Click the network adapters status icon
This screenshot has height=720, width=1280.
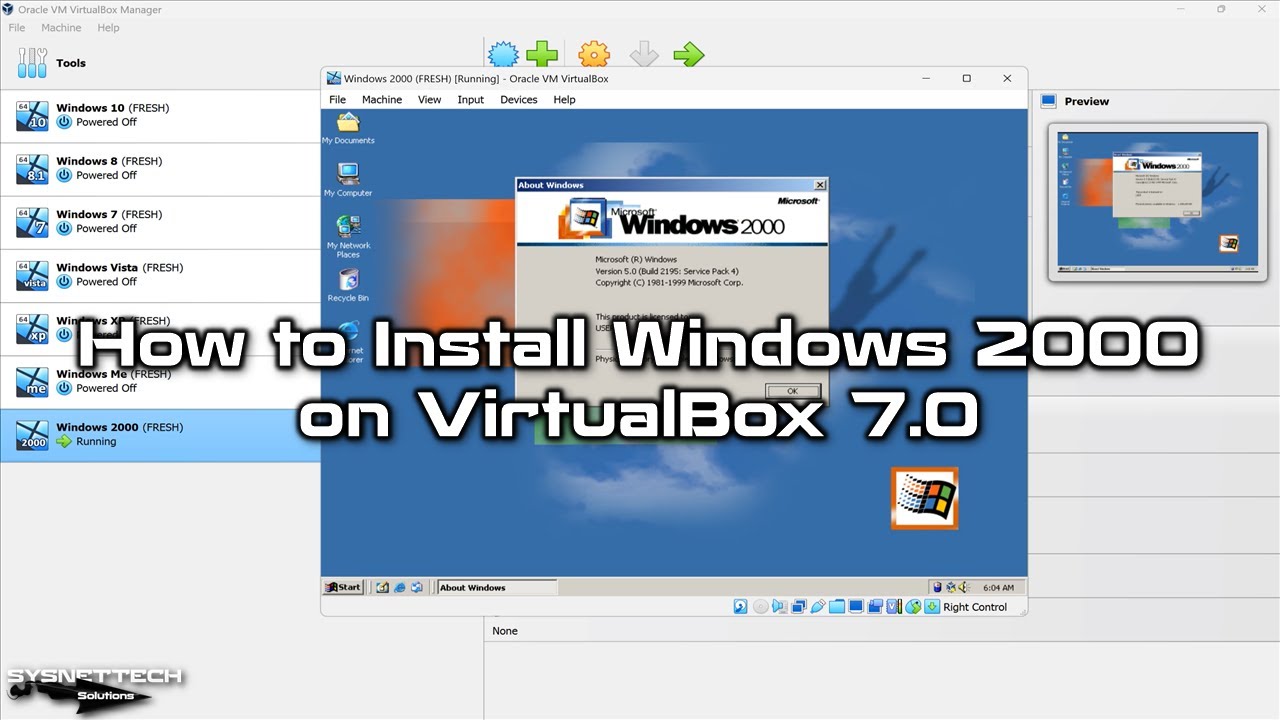[799, 607]
